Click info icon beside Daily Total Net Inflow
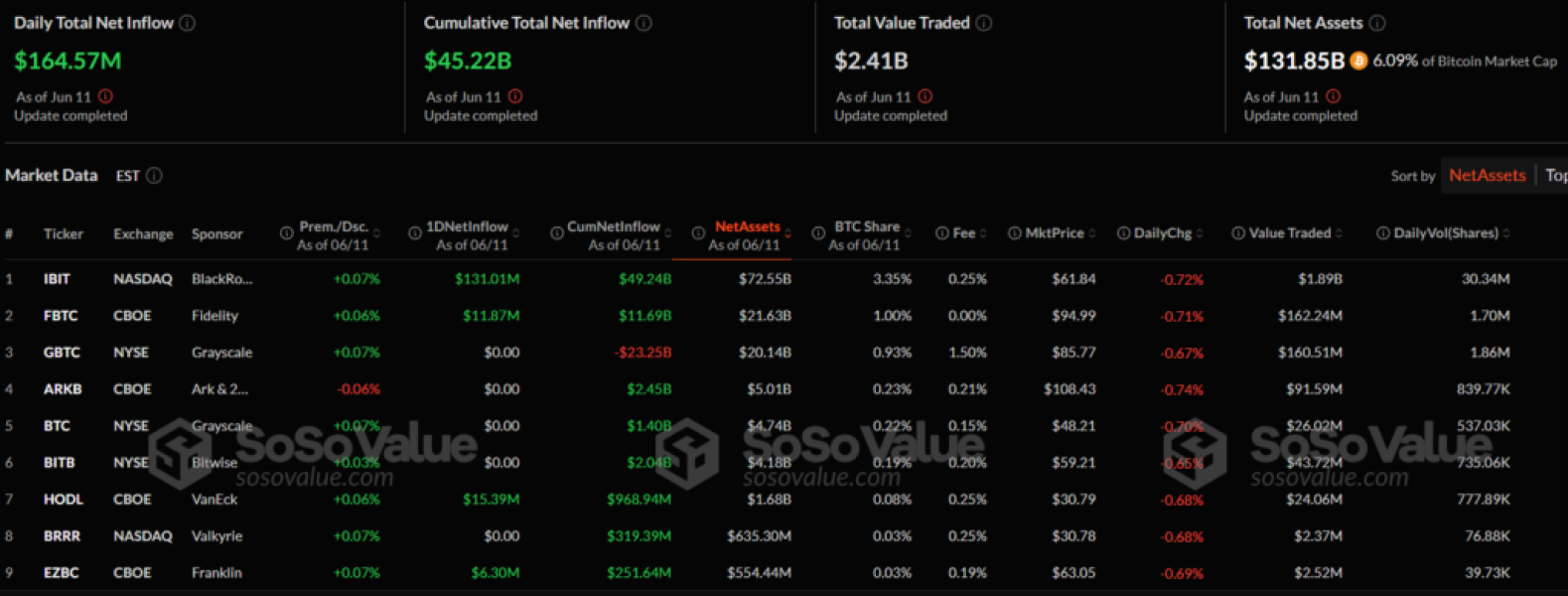1568x596 pixels. click(187, 23)
